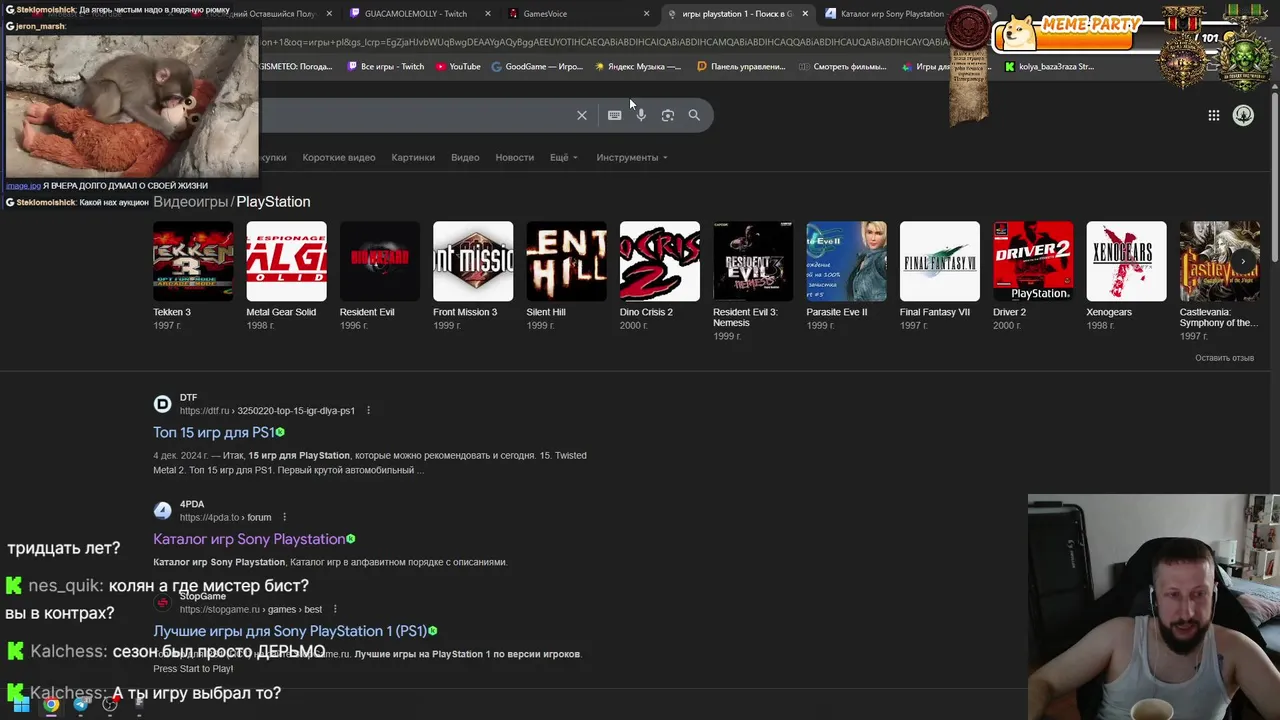Switch to Chrome in the taskbar

[x=51, y=704]
